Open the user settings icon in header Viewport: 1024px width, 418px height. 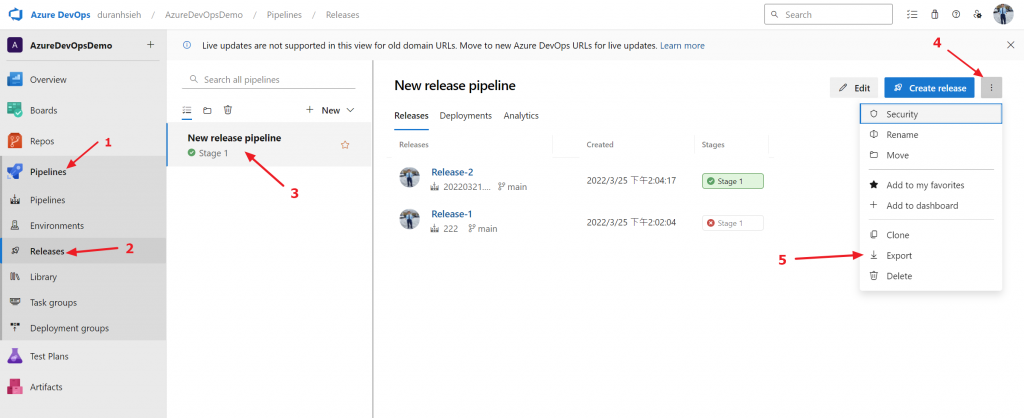coord(978,14)
